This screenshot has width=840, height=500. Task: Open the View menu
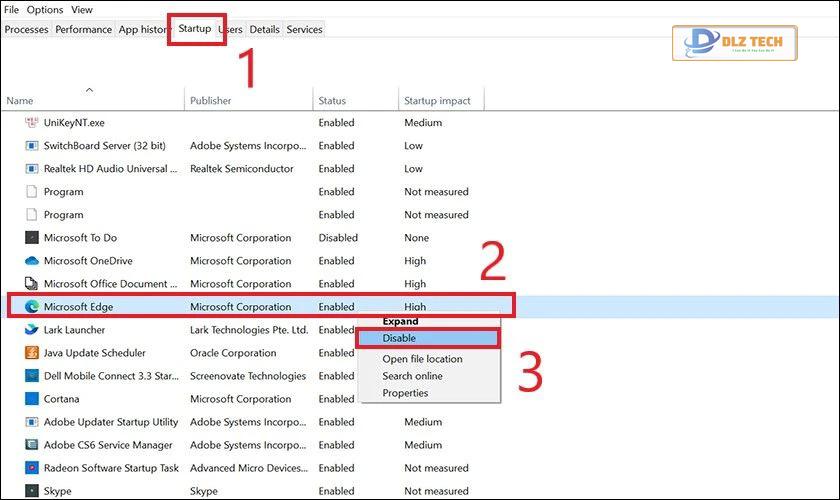pos(82,10)
